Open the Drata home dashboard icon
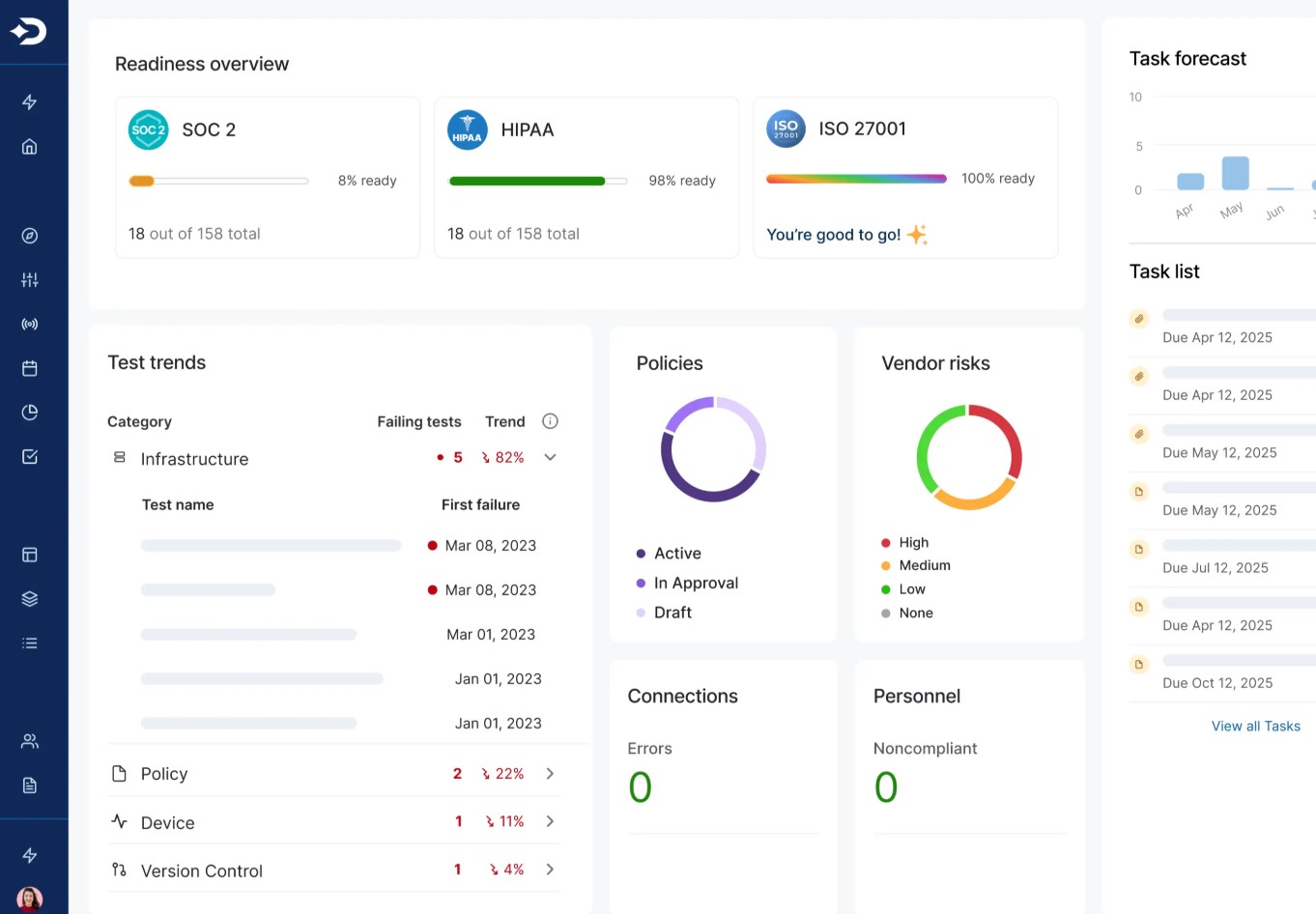1316x914 pixels. 29,146
